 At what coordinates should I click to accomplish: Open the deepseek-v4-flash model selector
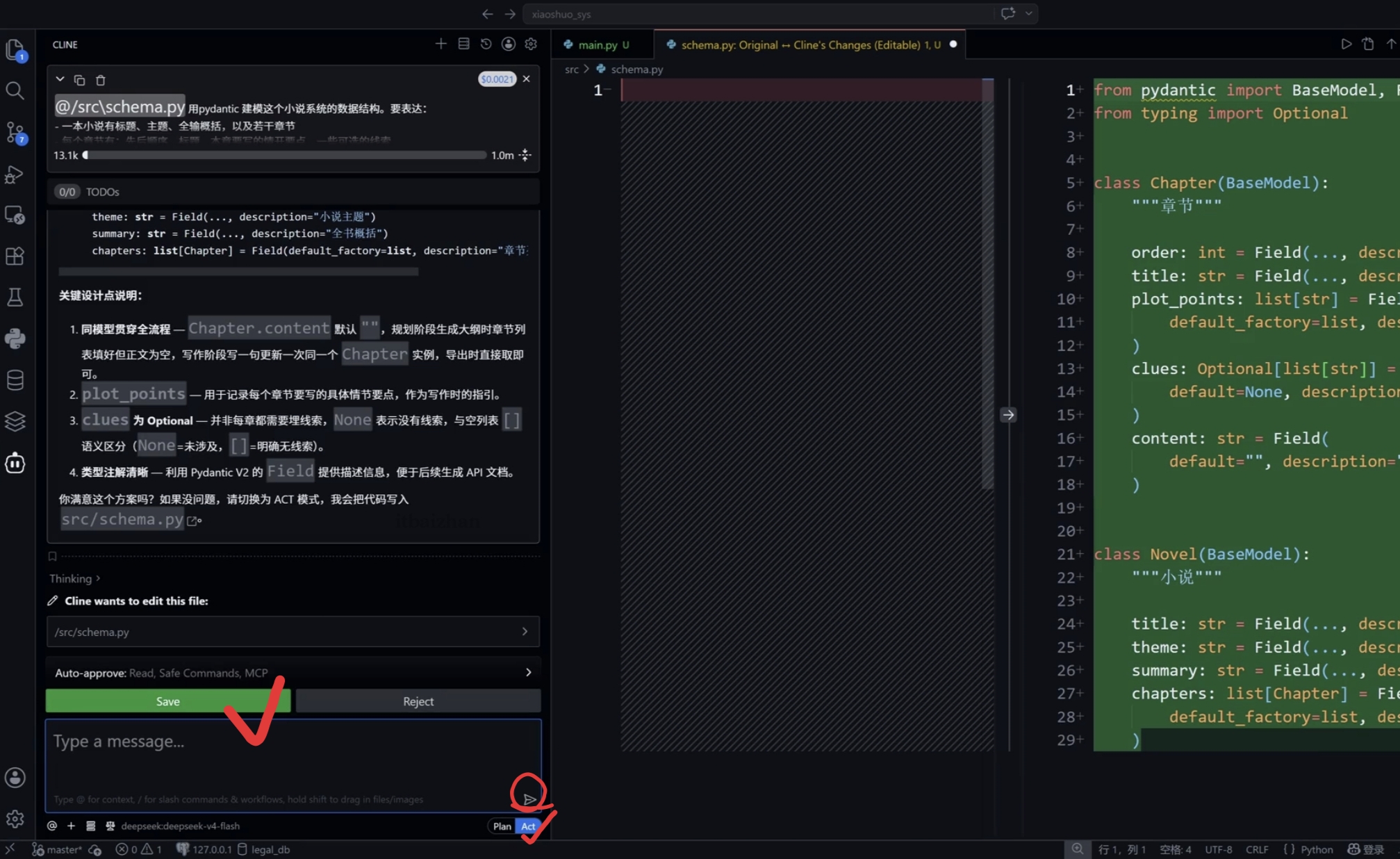pos(181,826)
